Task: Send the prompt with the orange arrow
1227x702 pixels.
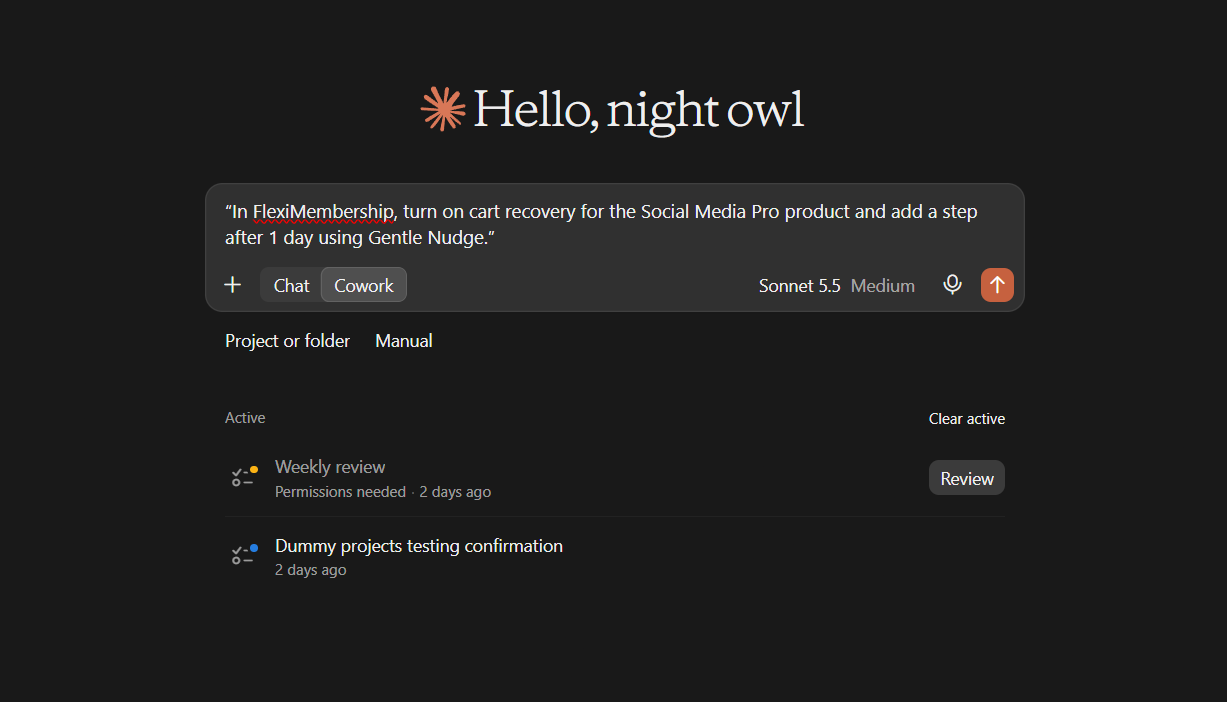Action: [997, 285]
